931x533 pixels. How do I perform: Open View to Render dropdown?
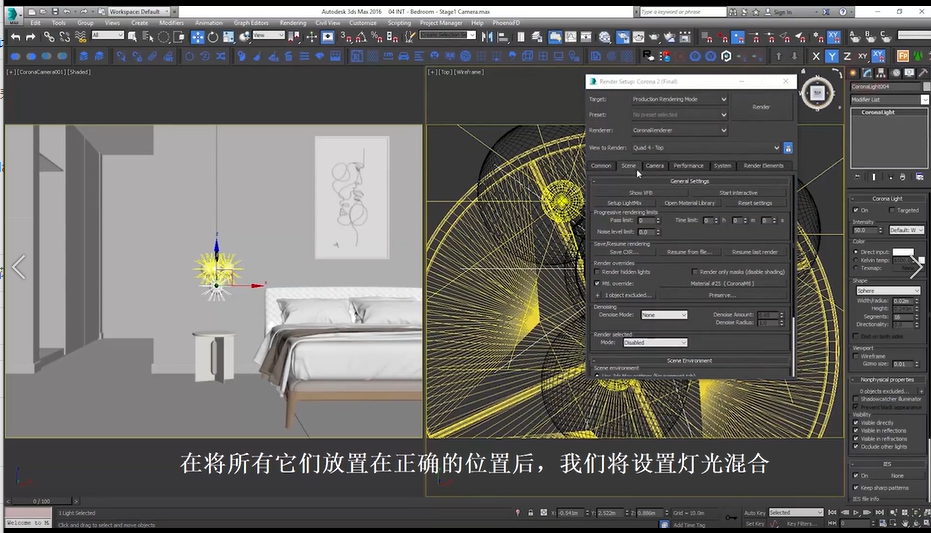705,148
